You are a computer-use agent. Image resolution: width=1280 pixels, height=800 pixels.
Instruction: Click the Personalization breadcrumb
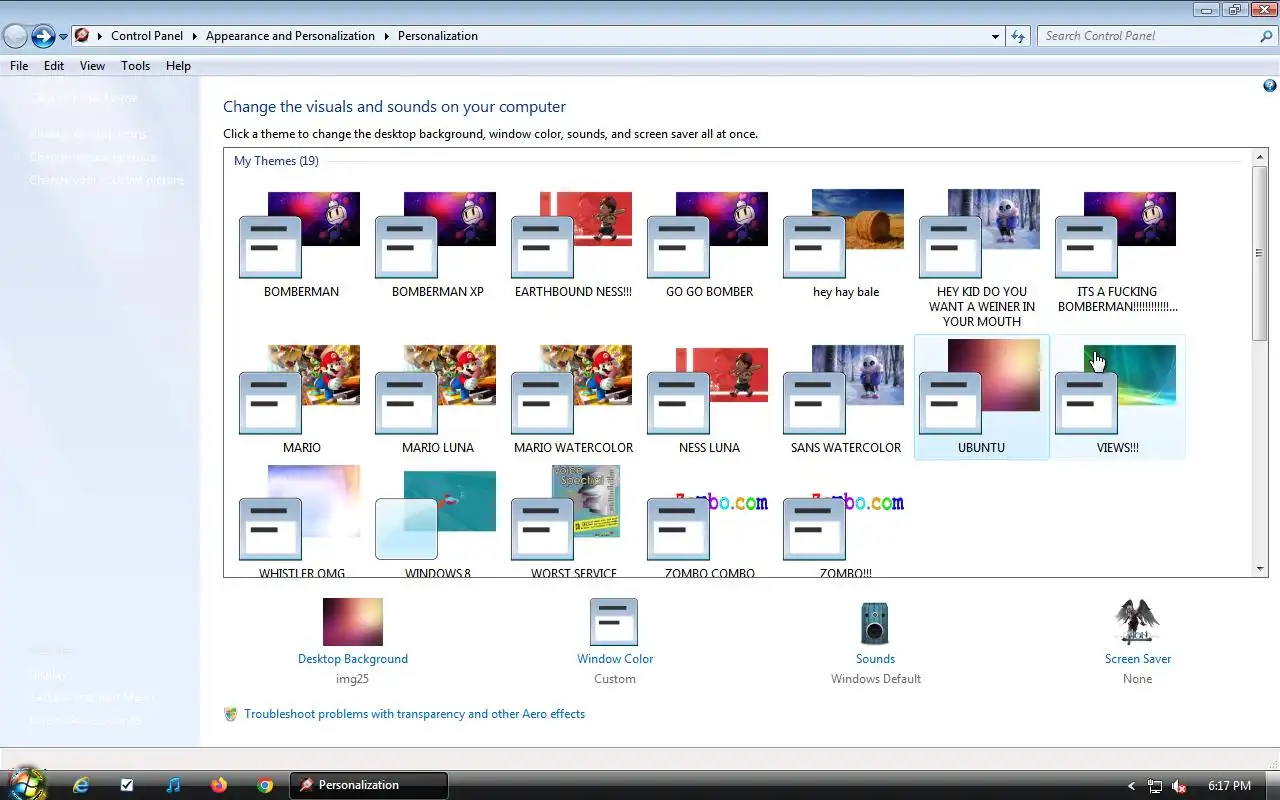click(438, 36)
